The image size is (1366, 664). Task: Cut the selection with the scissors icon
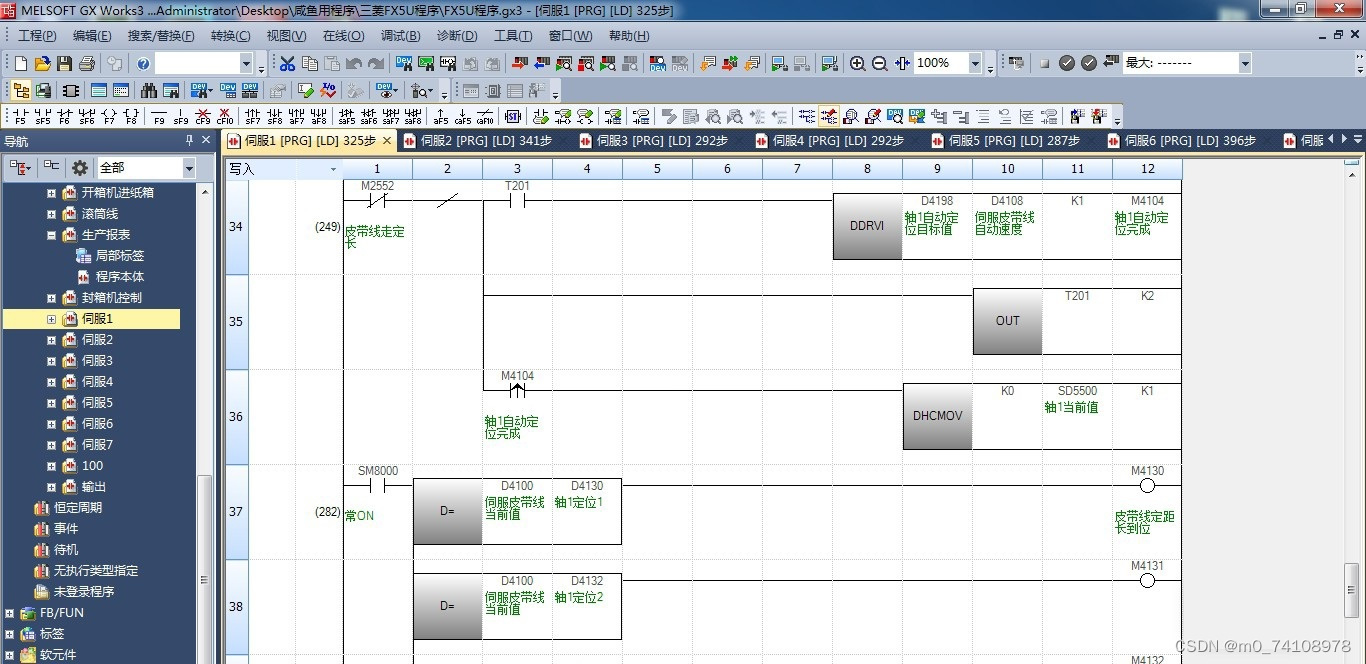[x=287, y=63]
